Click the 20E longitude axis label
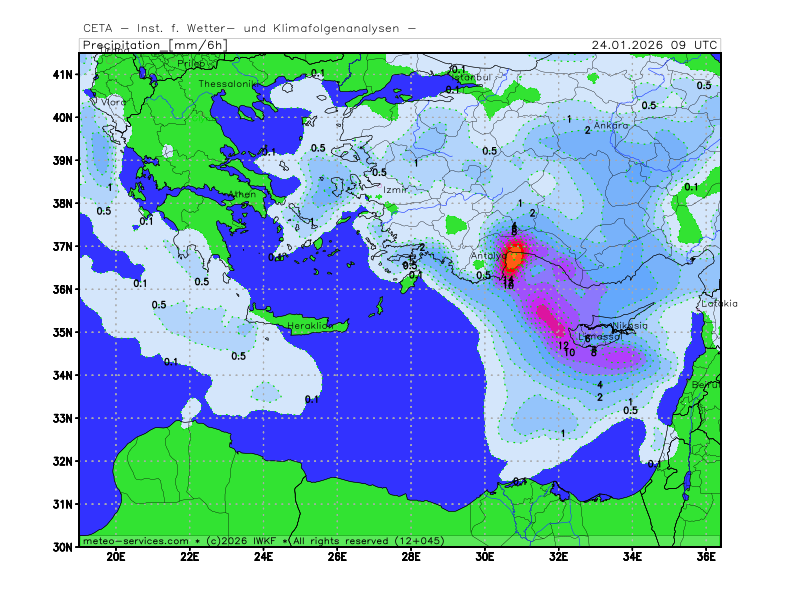800x600 pixels. [x=116, y=557]
